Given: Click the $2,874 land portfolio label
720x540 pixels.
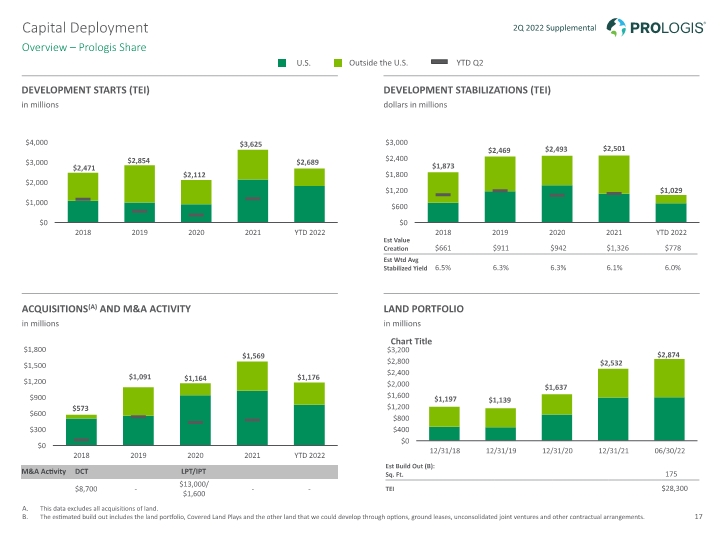Looking at the screenshot, I should [668, 354].
